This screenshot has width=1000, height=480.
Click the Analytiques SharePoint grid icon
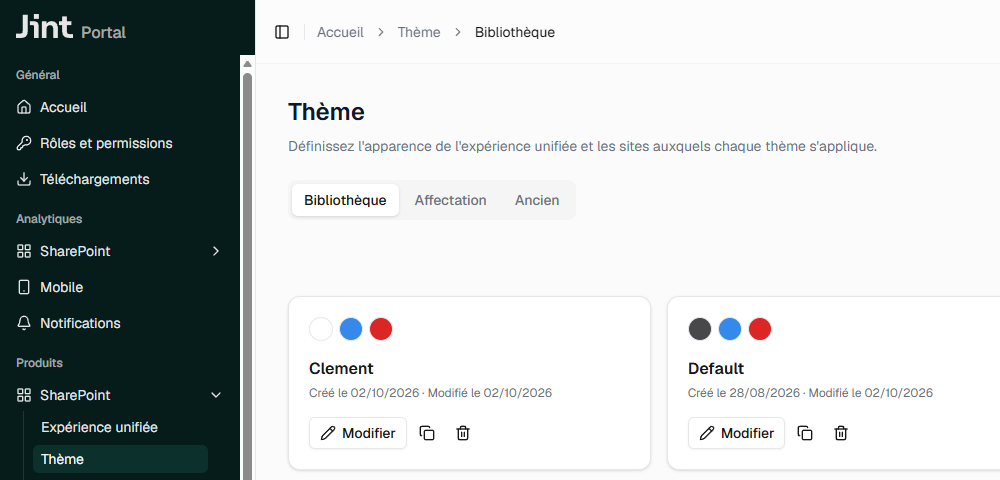[x=24, y=251]
